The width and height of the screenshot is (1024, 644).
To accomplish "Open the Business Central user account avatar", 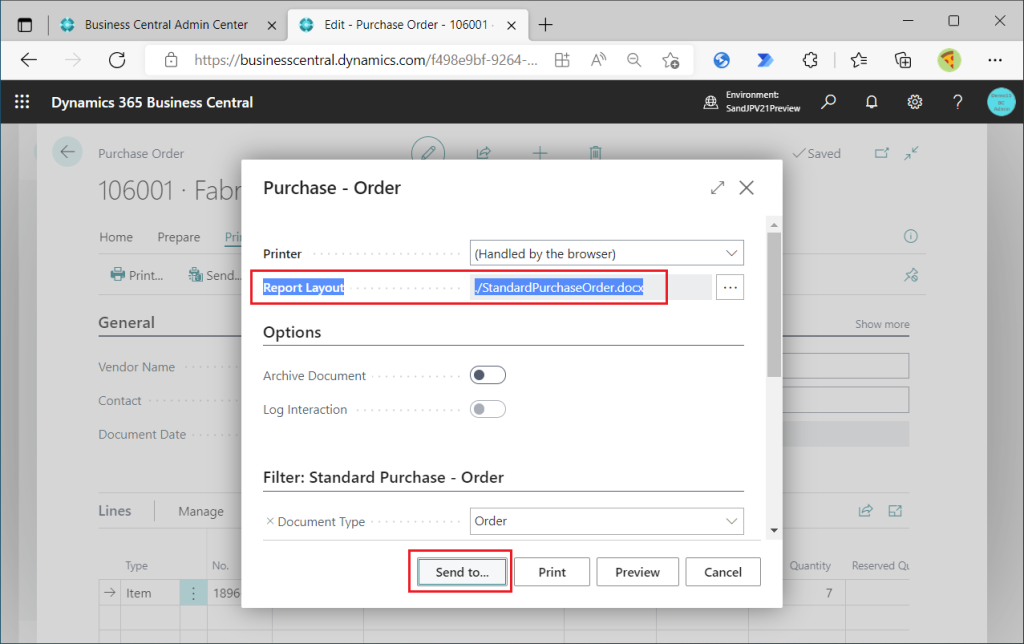I will click(1001, 102).
